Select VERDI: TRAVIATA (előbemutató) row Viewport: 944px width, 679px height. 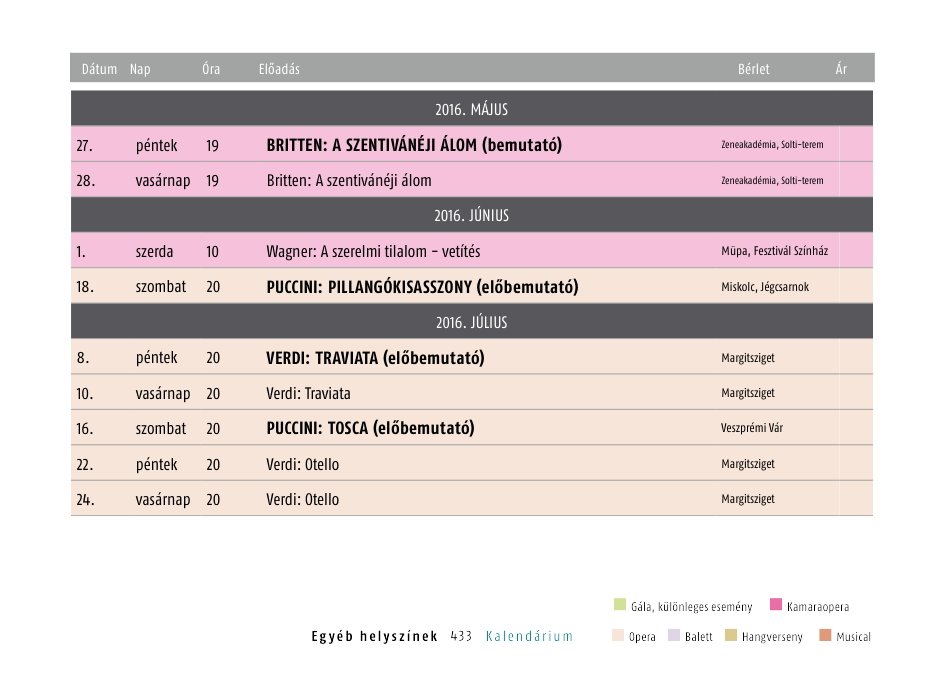pyautogui.click(x=375, y=358)
